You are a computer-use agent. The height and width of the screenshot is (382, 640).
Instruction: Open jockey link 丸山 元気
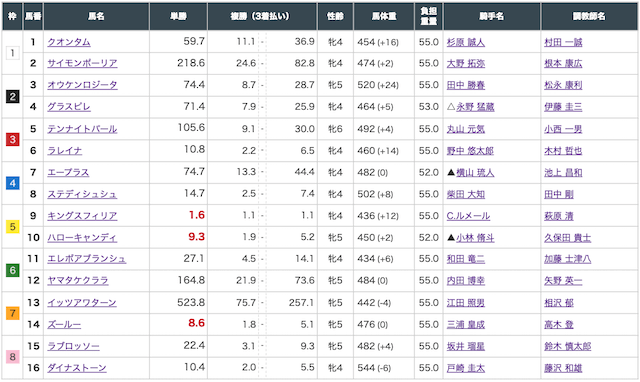(466, 129)
